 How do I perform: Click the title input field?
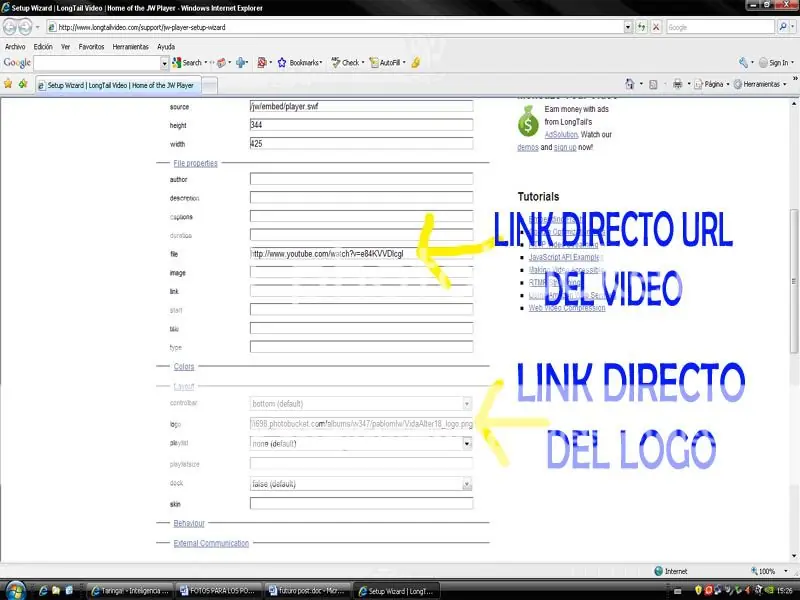click(361, 328)
